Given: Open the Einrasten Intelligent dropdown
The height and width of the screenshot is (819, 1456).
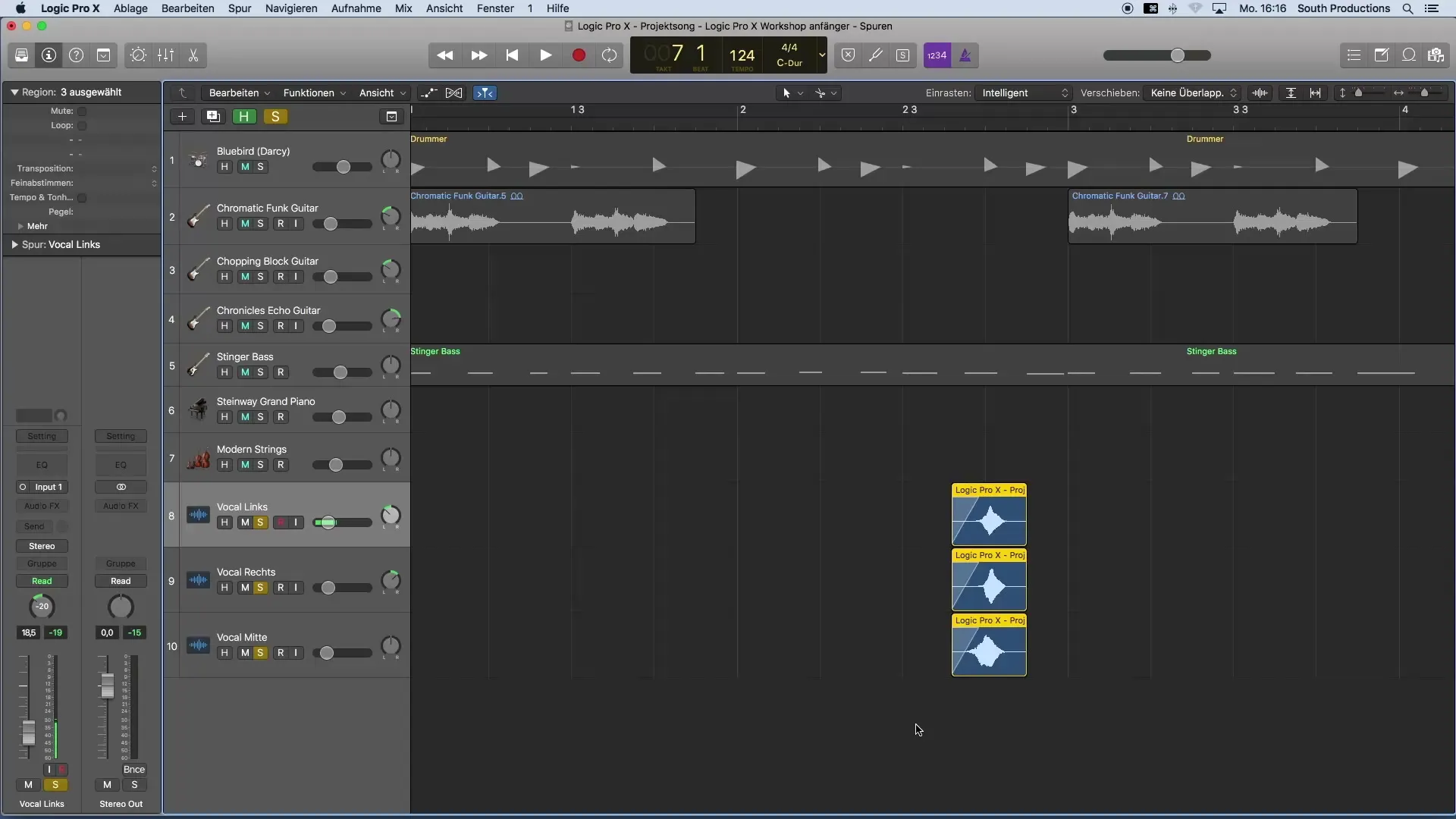Looking at the screenshot, I should (1023, 93).
